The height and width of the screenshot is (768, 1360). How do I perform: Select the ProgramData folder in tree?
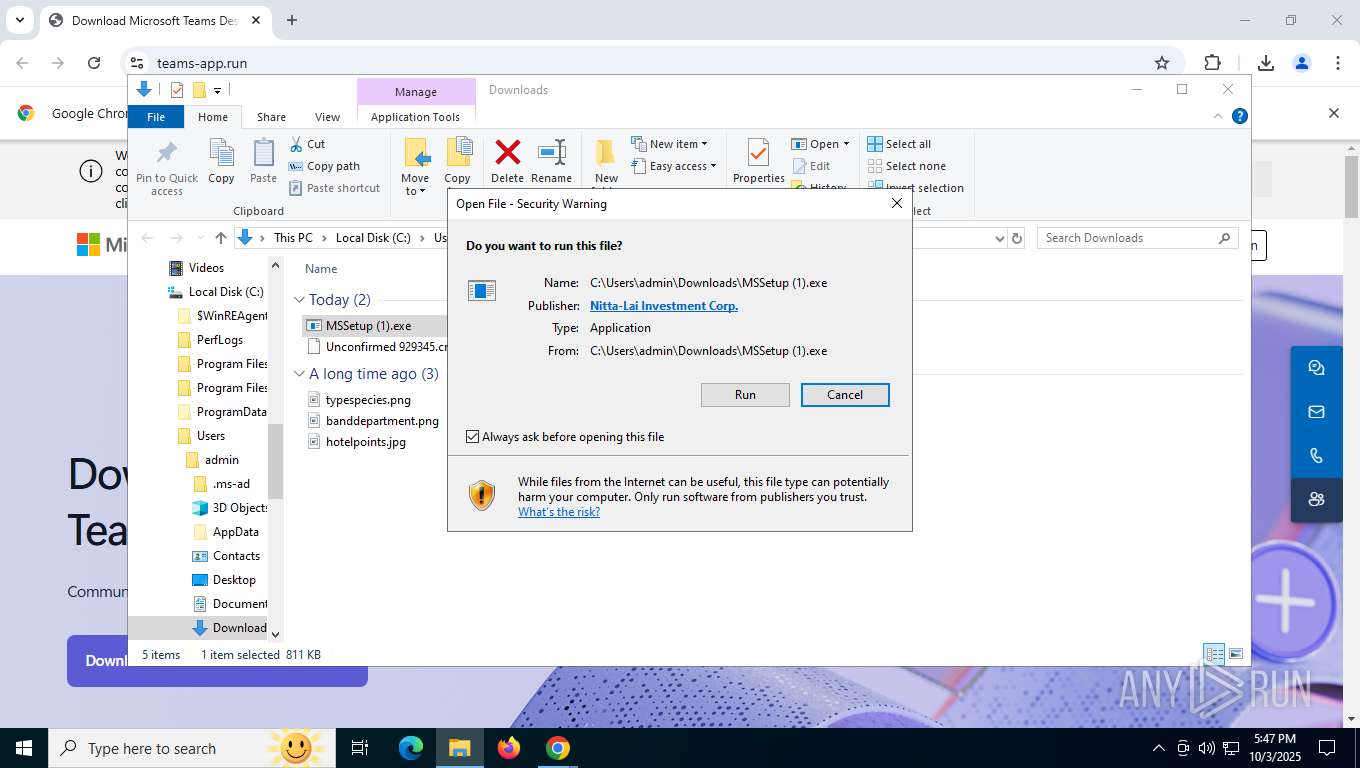pyautogui.click(x=232, y=412)
